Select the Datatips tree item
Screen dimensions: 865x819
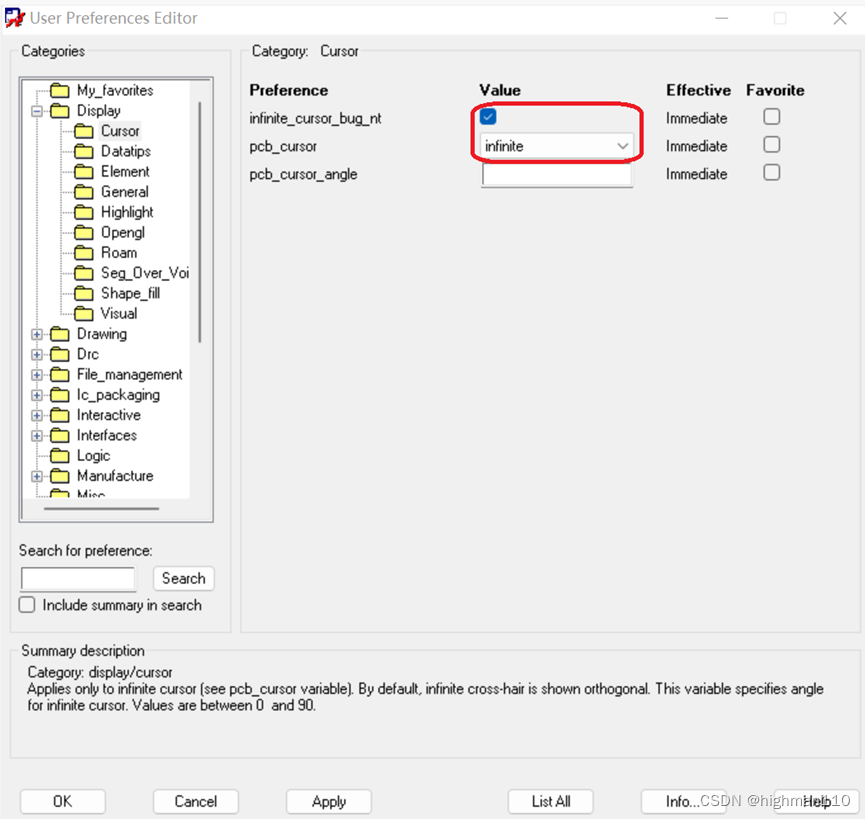(126, 151)
